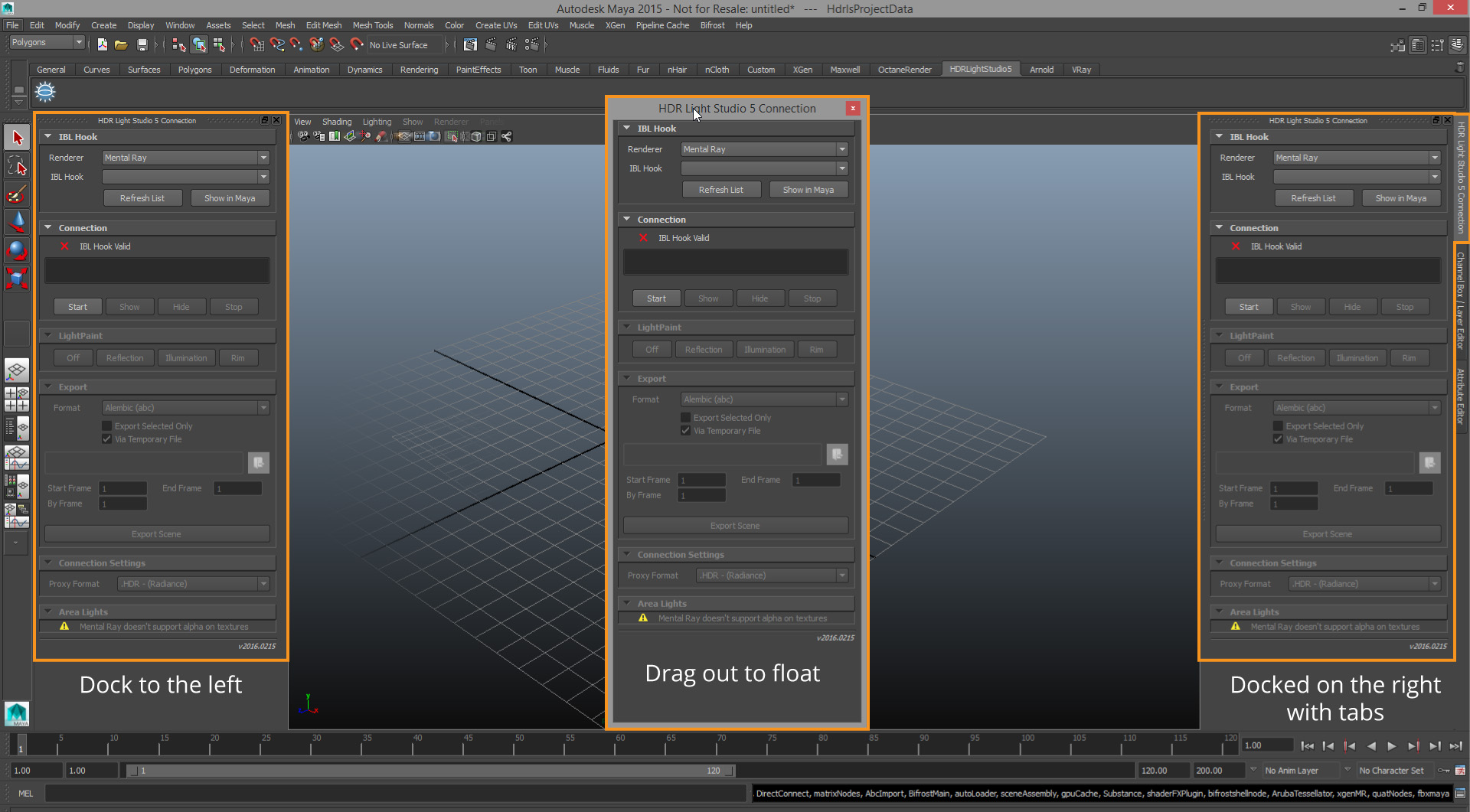Image resolution: width=1470 pixels, height=812 pixels.
Task: Click Start in the floating window
Action: click(656, 298)
